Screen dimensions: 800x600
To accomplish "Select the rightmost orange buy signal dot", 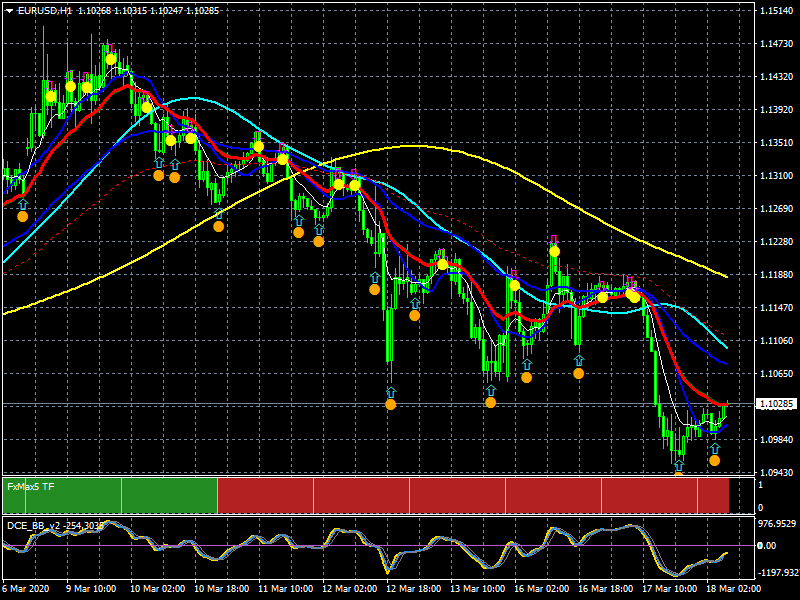I will [x=714, y=461].
